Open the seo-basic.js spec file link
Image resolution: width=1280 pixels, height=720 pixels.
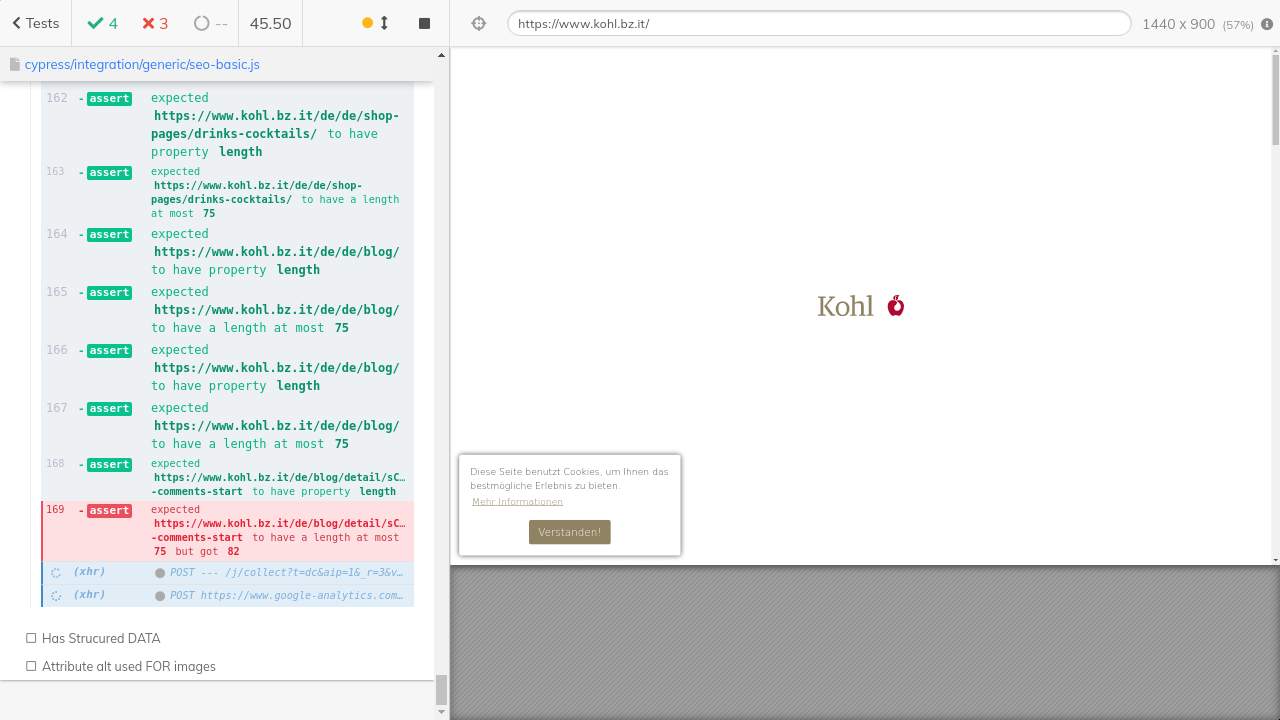141,64
